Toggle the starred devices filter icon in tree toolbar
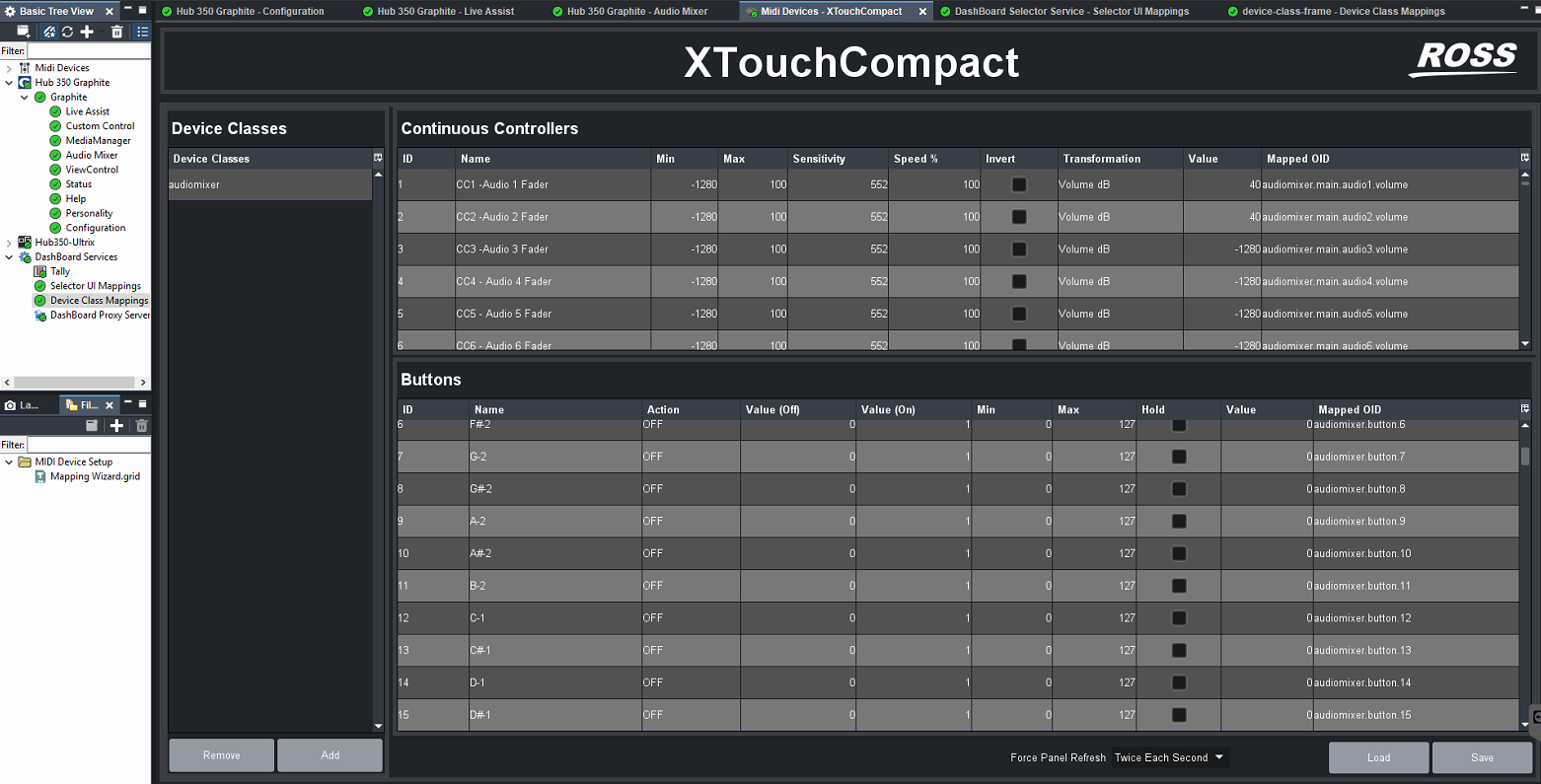The image size is (1541, 784). 49,32
